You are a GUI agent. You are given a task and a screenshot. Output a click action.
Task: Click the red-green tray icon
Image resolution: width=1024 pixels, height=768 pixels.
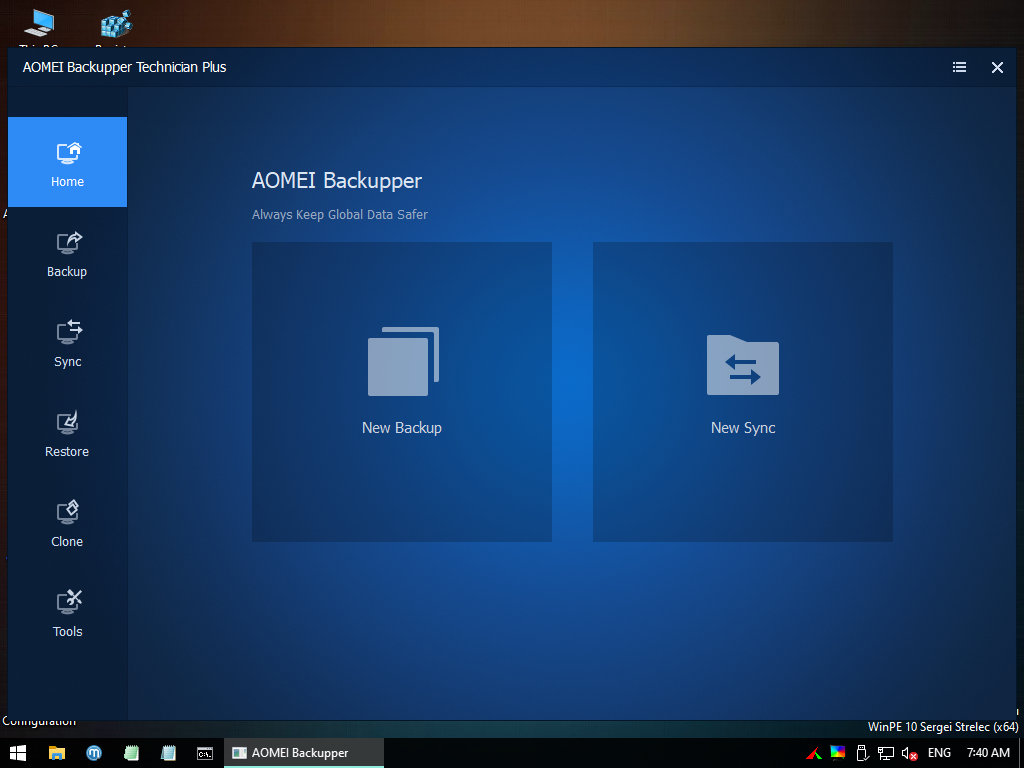pos(814,753)
